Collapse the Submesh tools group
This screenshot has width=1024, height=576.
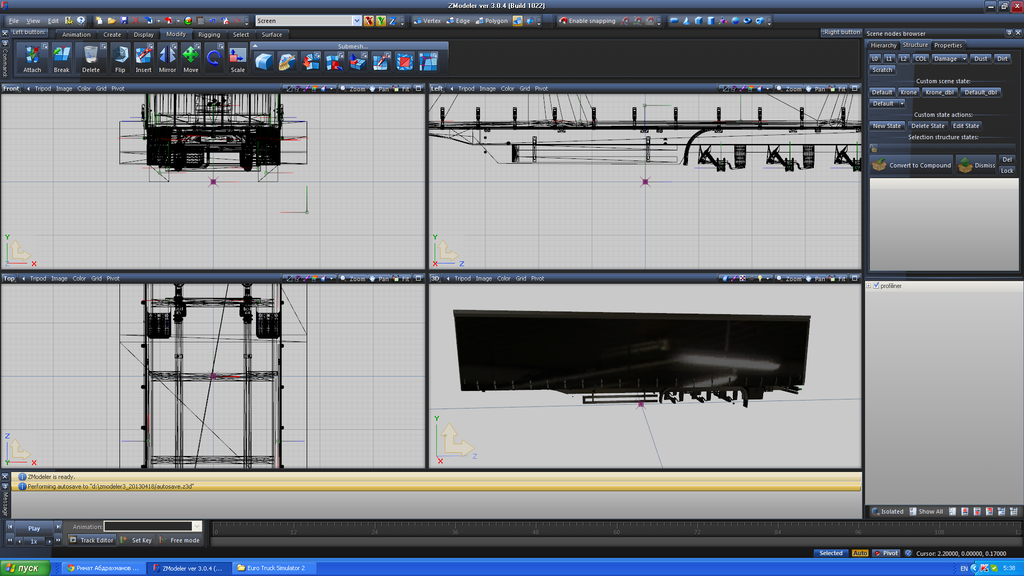point(255,46)
